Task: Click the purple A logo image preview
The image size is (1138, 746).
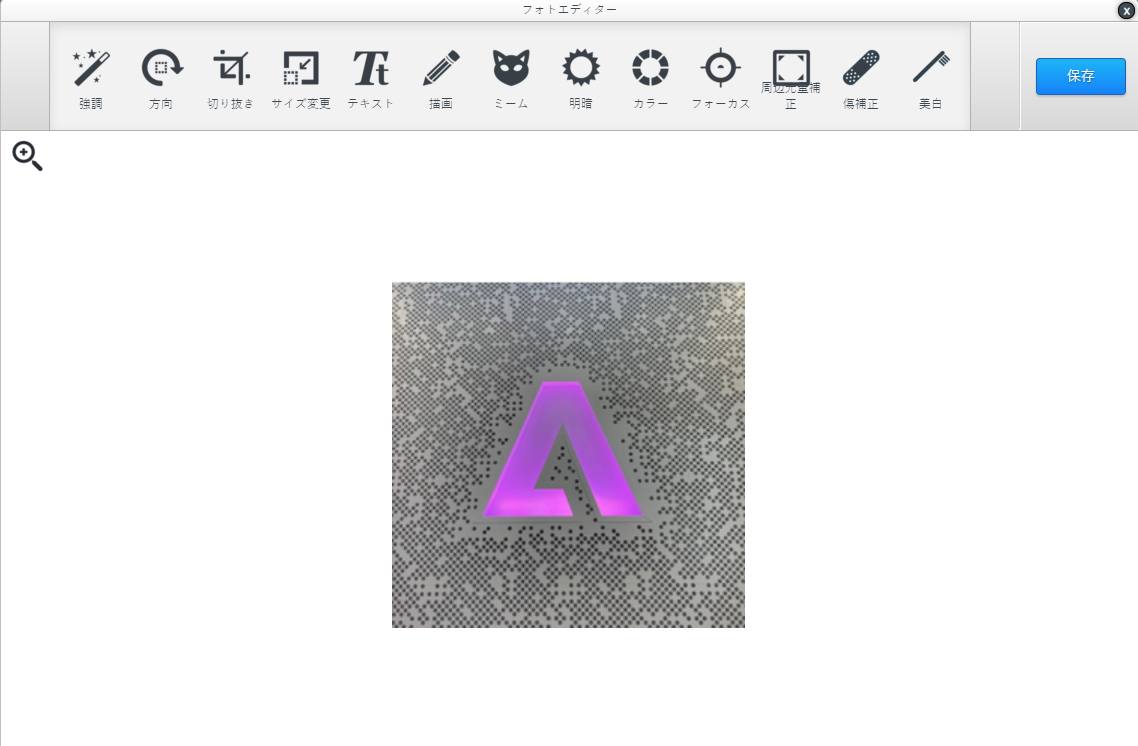Action: coord(568,455)
